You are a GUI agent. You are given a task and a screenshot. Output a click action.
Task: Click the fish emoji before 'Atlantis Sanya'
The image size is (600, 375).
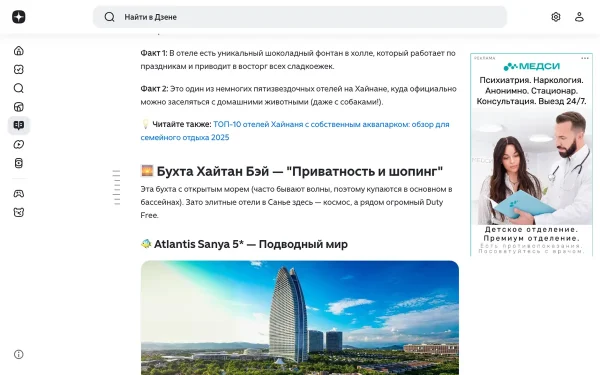point(146,244)
